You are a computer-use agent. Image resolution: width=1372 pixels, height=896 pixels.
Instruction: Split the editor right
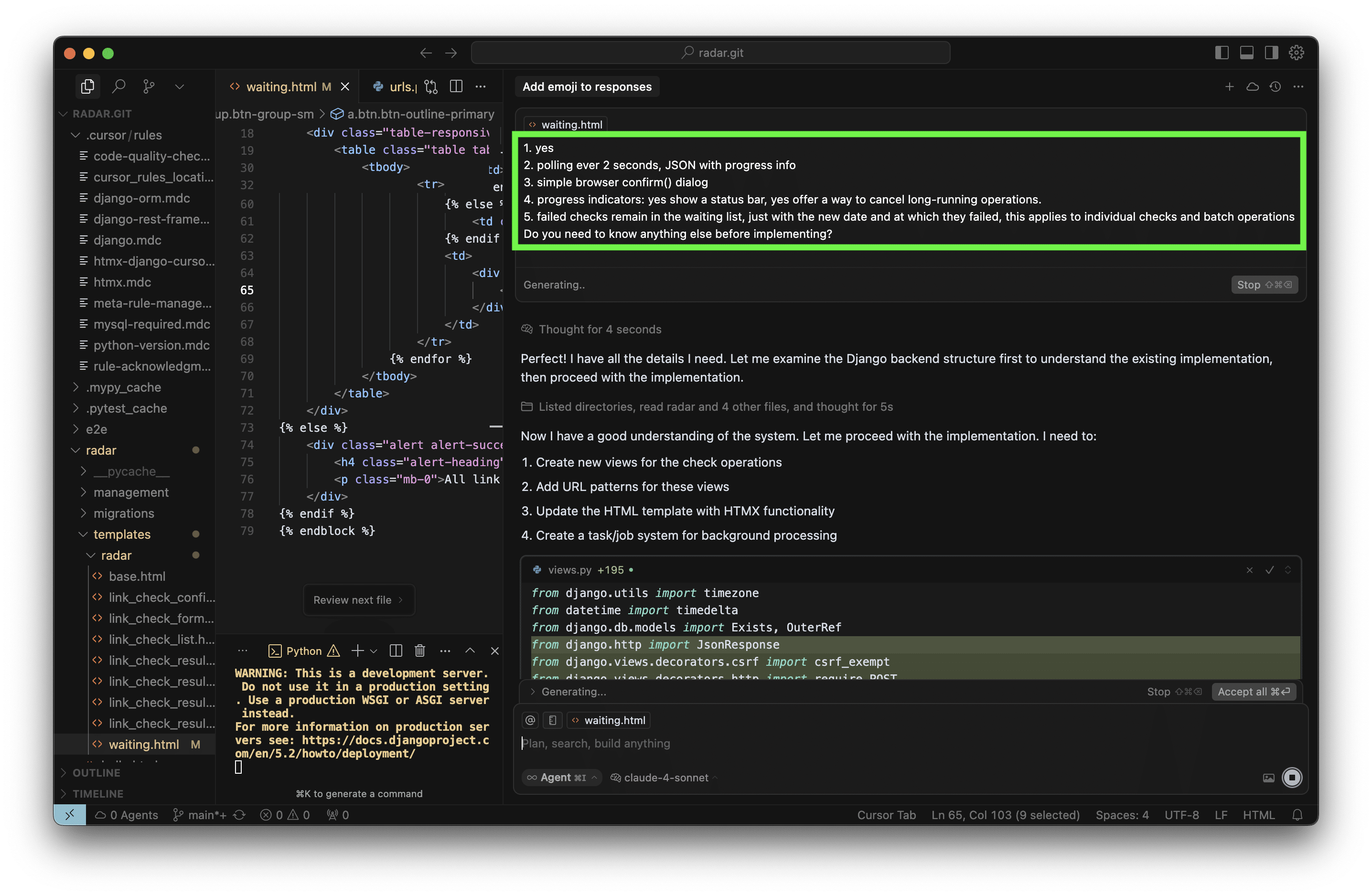tap(456, 86)
